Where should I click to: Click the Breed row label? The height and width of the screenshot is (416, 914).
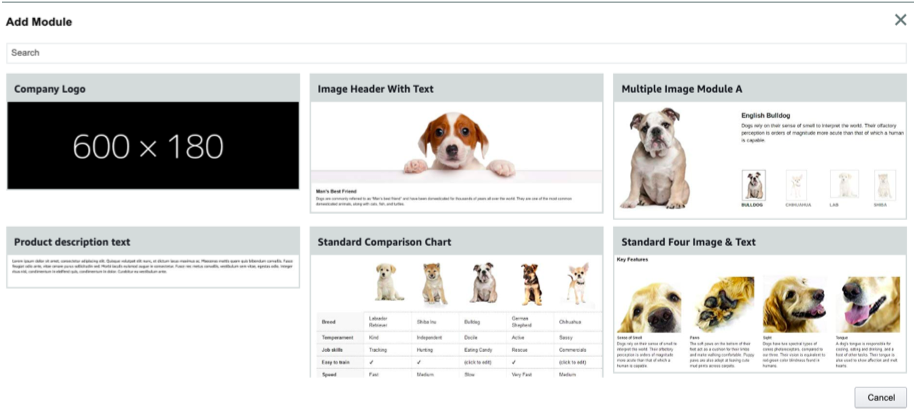[329, 322]
